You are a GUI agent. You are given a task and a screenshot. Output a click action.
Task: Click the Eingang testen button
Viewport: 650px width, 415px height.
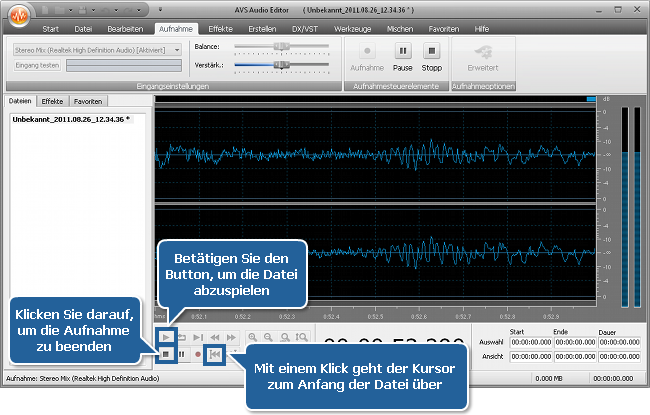37,65
